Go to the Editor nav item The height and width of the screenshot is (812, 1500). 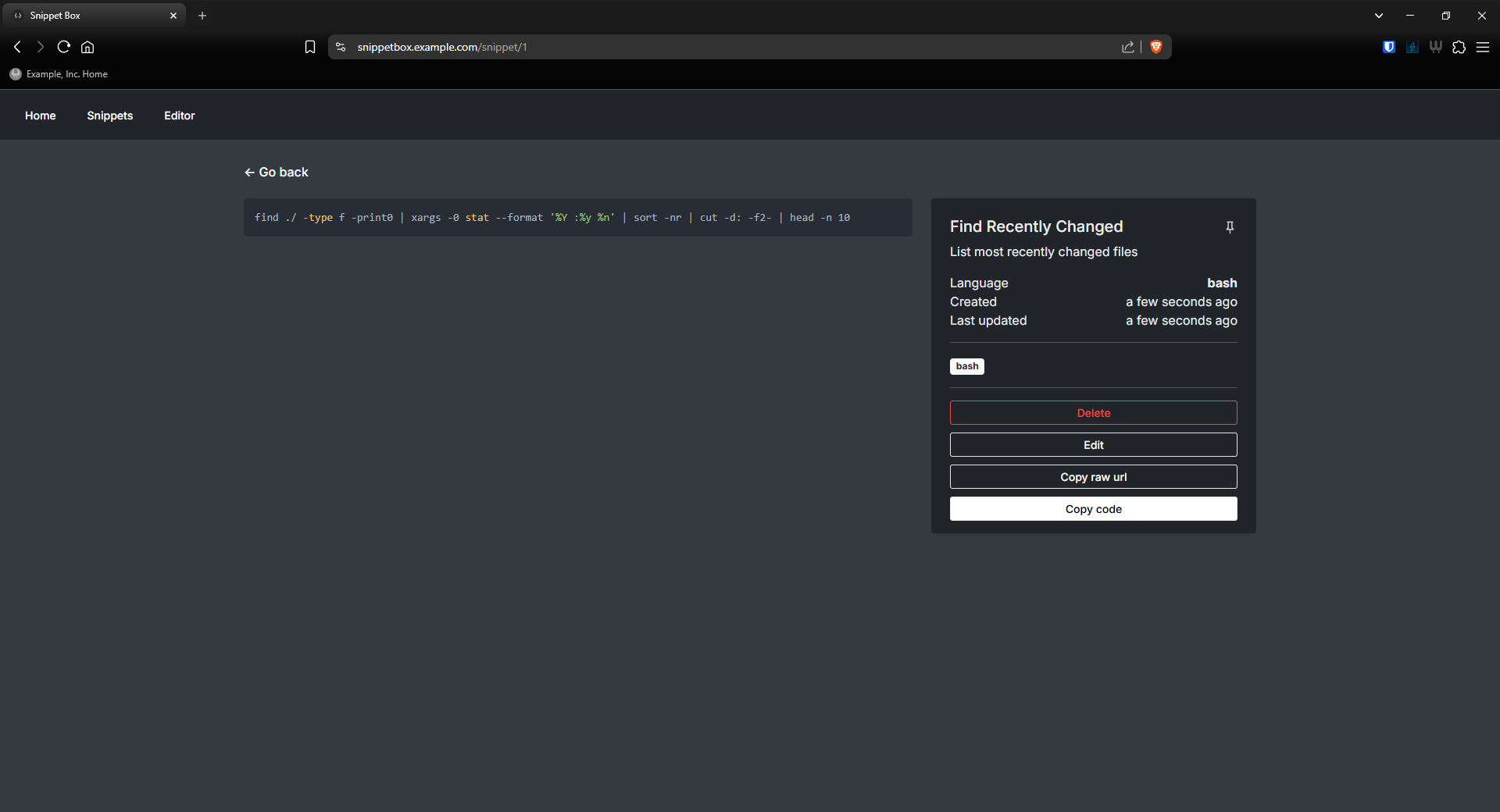[179, 116]
